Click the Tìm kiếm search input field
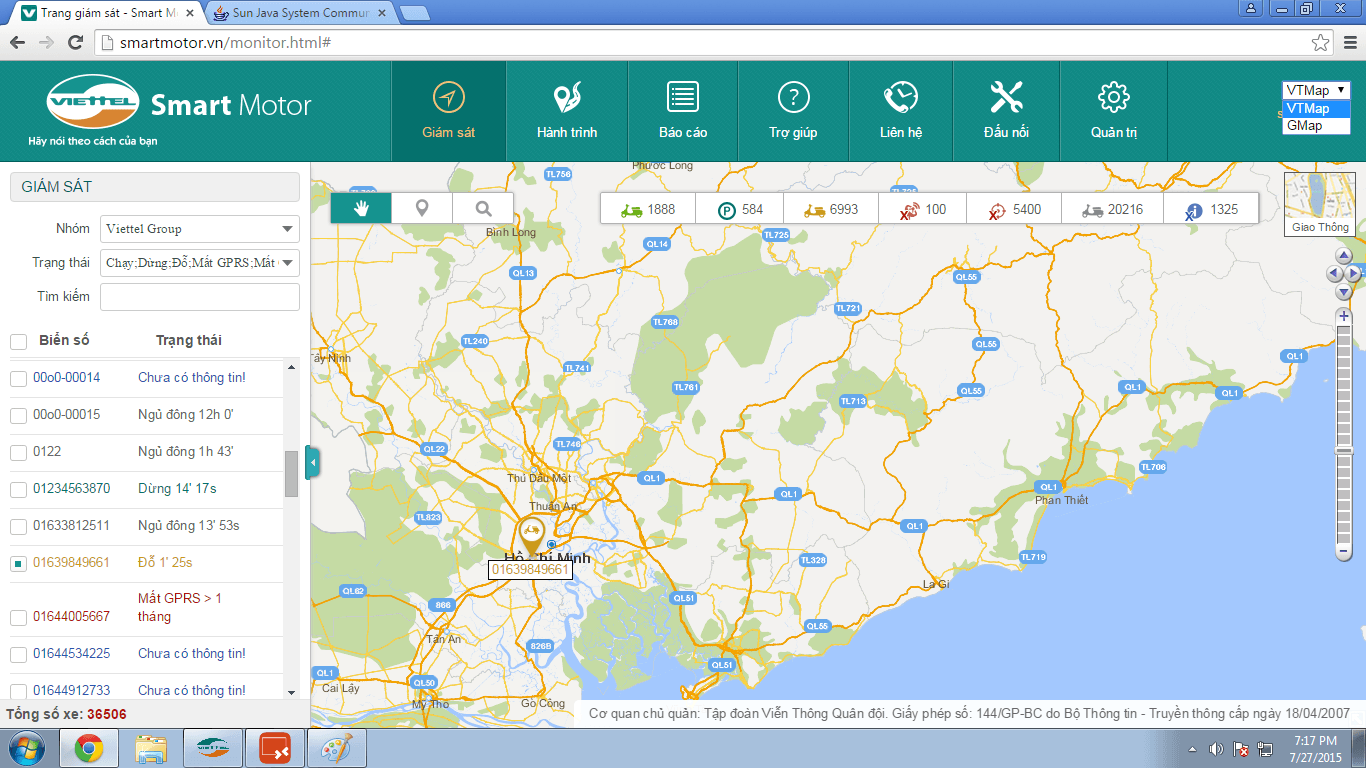 (x=200, y=297)
